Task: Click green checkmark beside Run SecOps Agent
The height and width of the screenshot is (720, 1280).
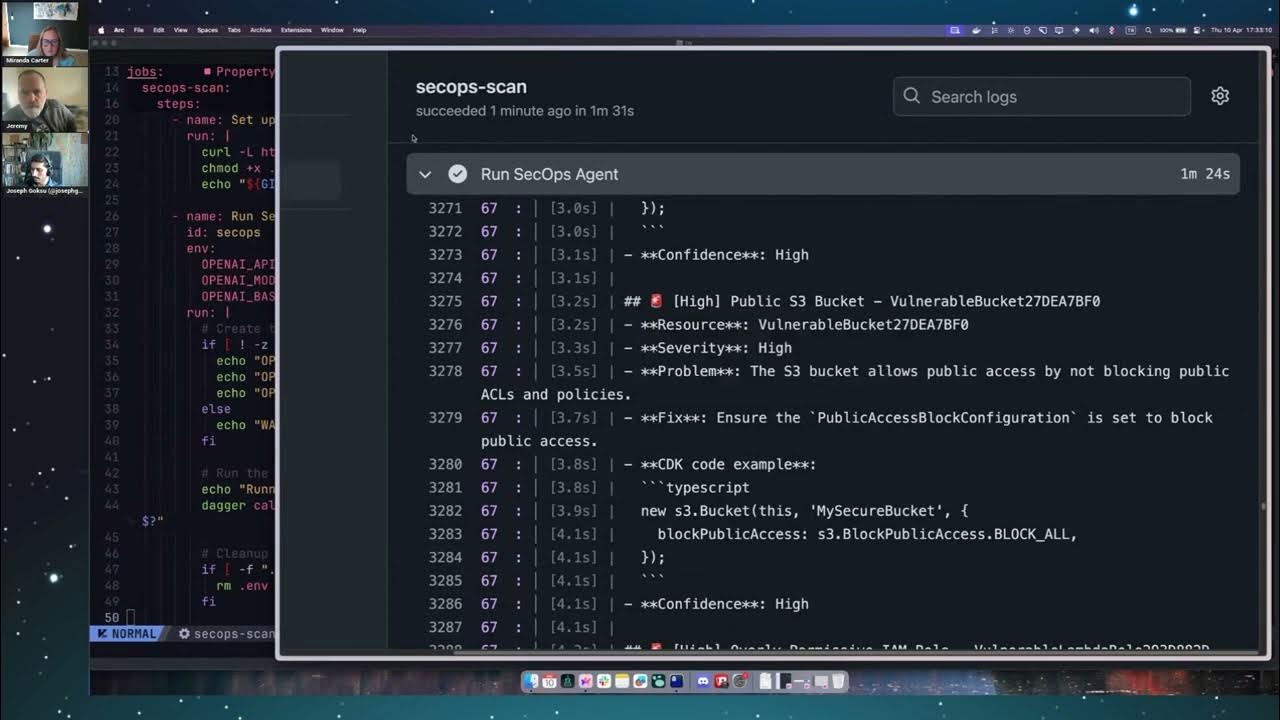Action: [457, 174]
